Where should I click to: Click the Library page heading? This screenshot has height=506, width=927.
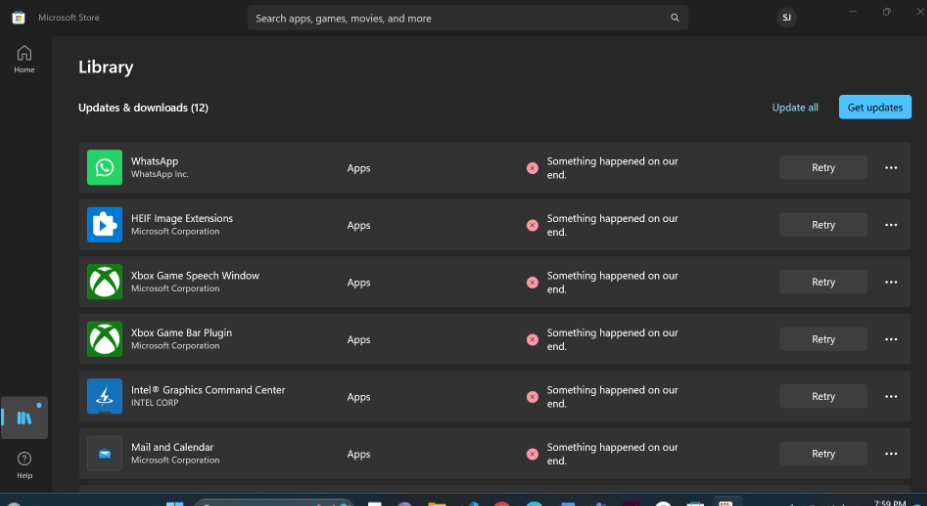pyautogui.click(x=106, y=67)
